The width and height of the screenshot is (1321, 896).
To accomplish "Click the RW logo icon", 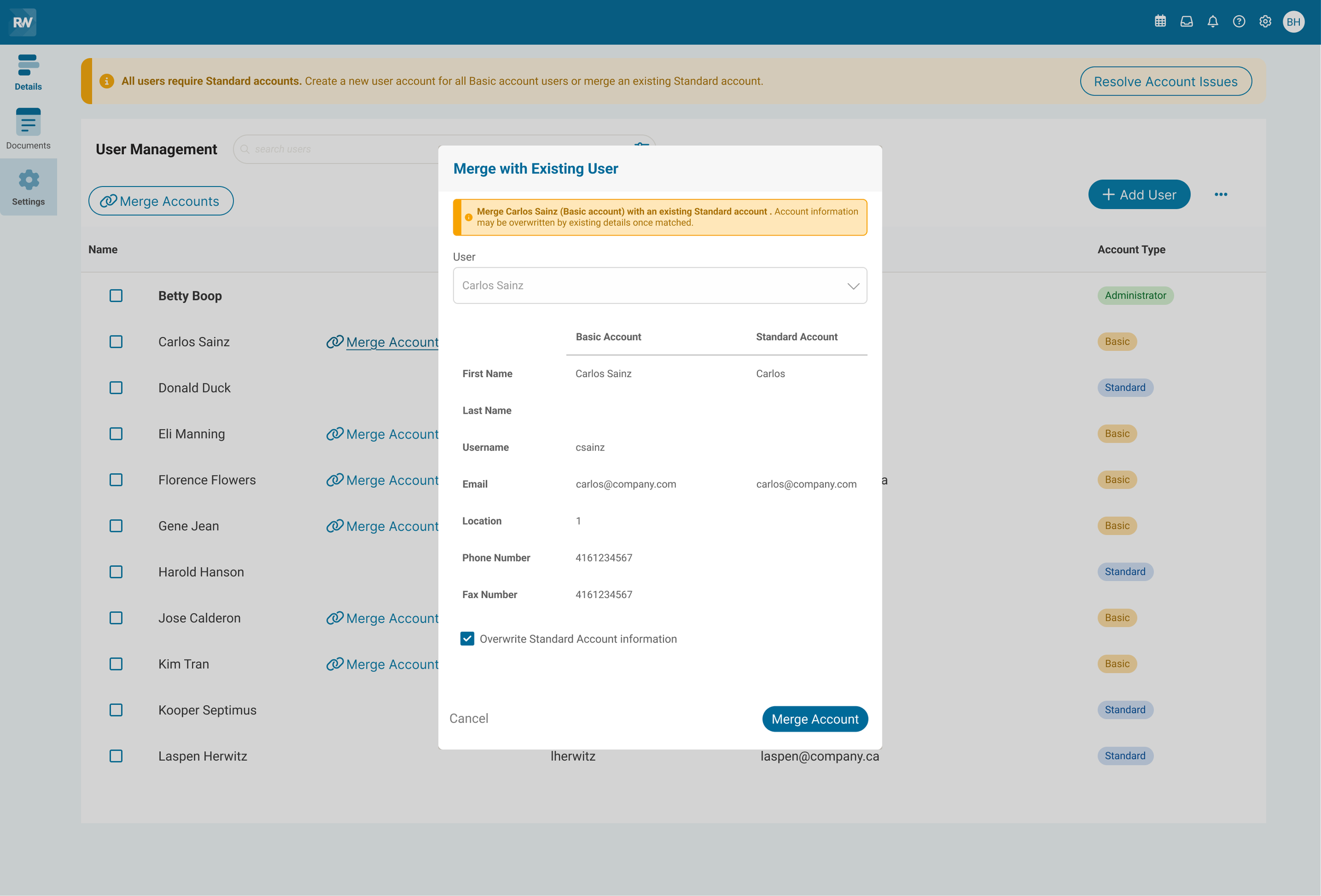I will pos(23,22).
